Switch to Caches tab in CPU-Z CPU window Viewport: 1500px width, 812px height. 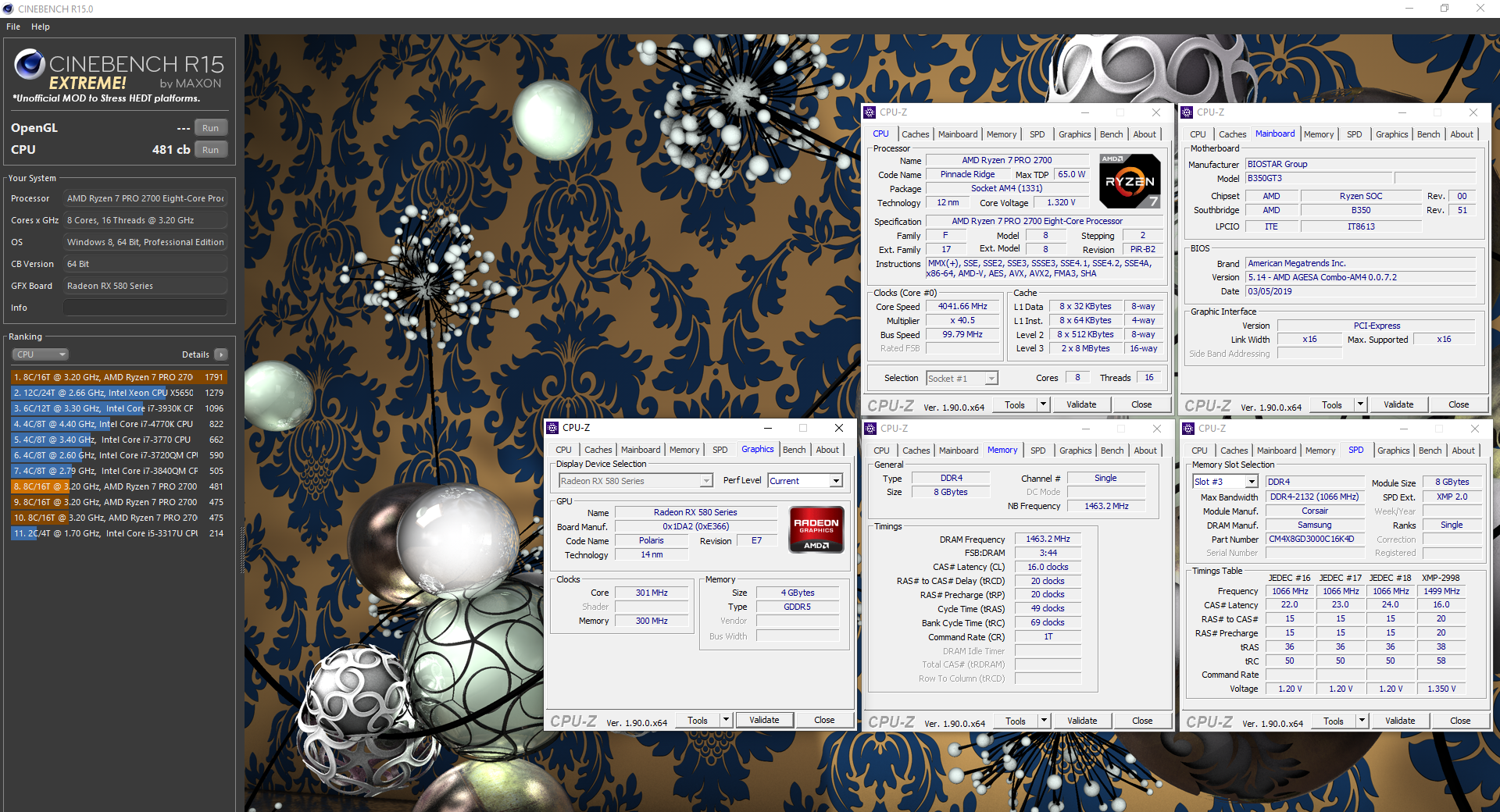click(x=915, y=134)
